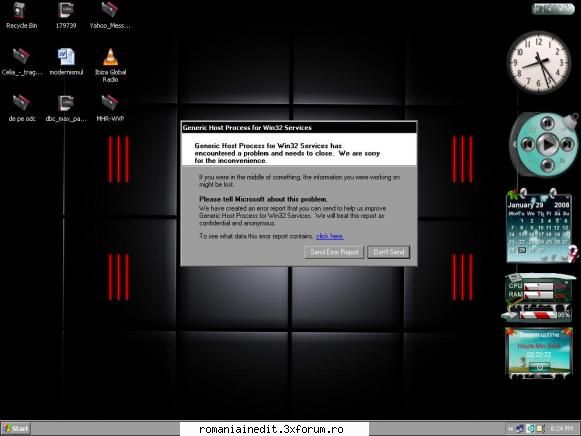The width and height of the screenshot is (581, 436).
Task: Select the dbc_max_pa... desktop icon
Action: [x=66, y=108]
